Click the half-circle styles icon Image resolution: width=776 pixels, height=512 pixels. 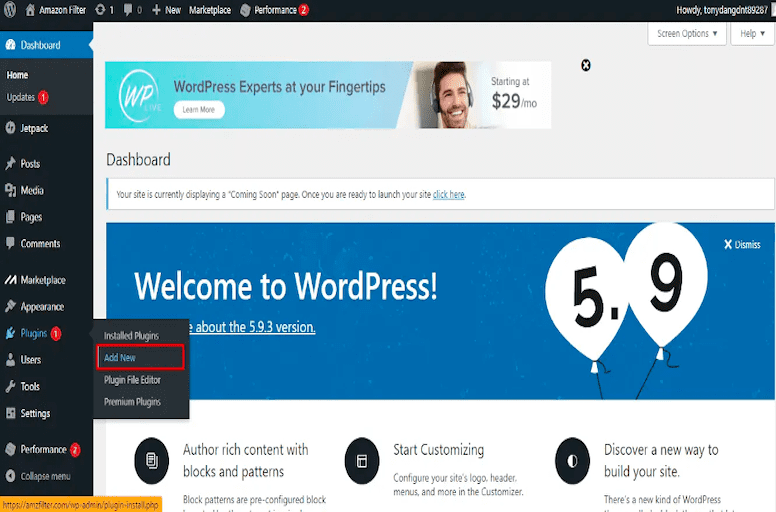[572, 461]
